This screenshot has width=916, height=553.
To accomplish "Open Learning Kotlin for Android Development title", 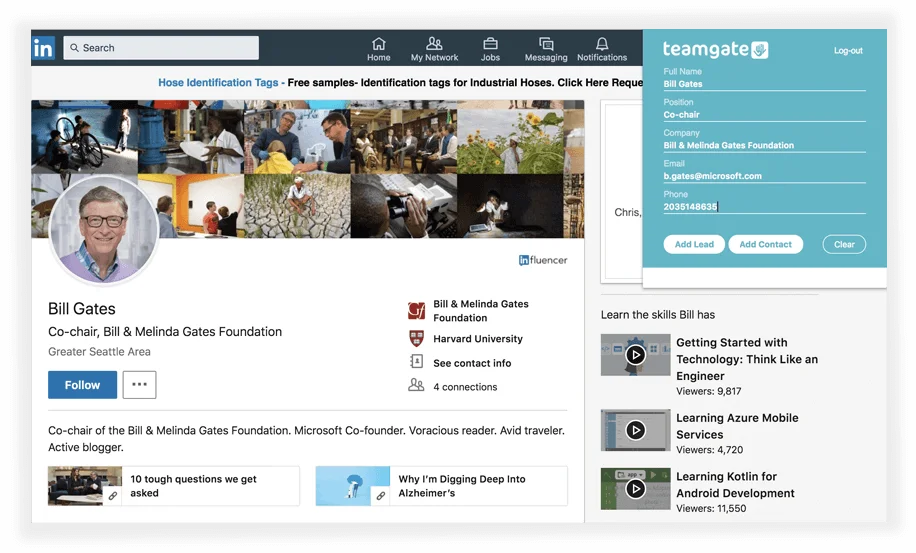I will tap(735, 485).
